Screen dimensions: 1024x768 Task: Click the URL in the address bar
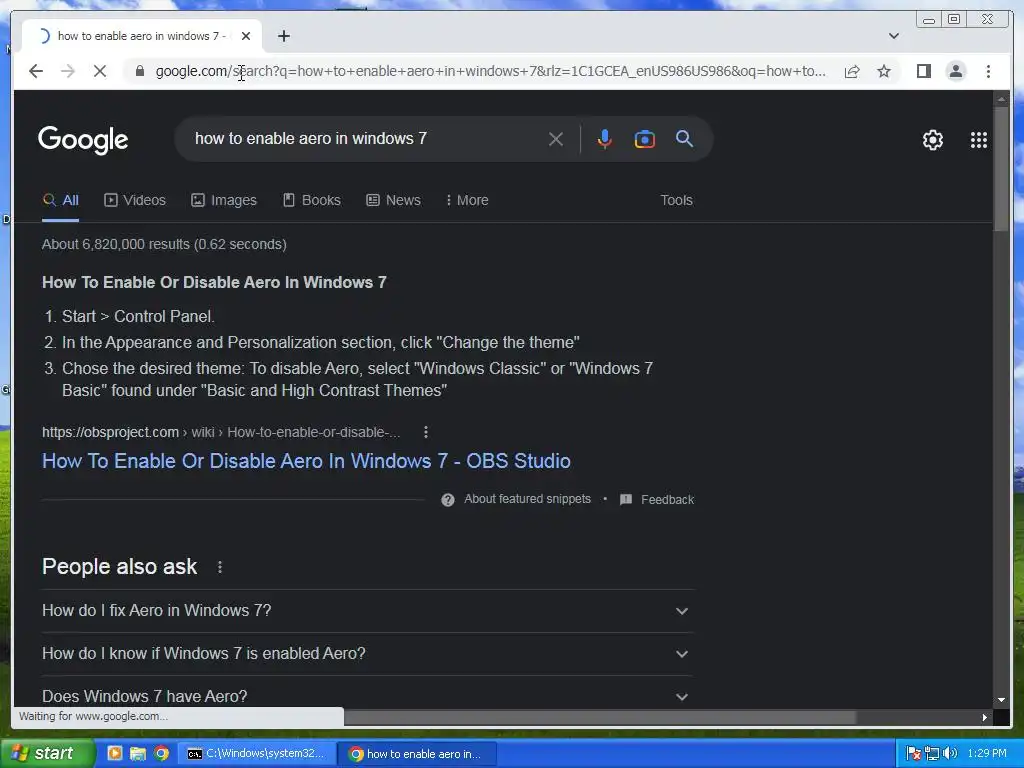click(490, 71)
